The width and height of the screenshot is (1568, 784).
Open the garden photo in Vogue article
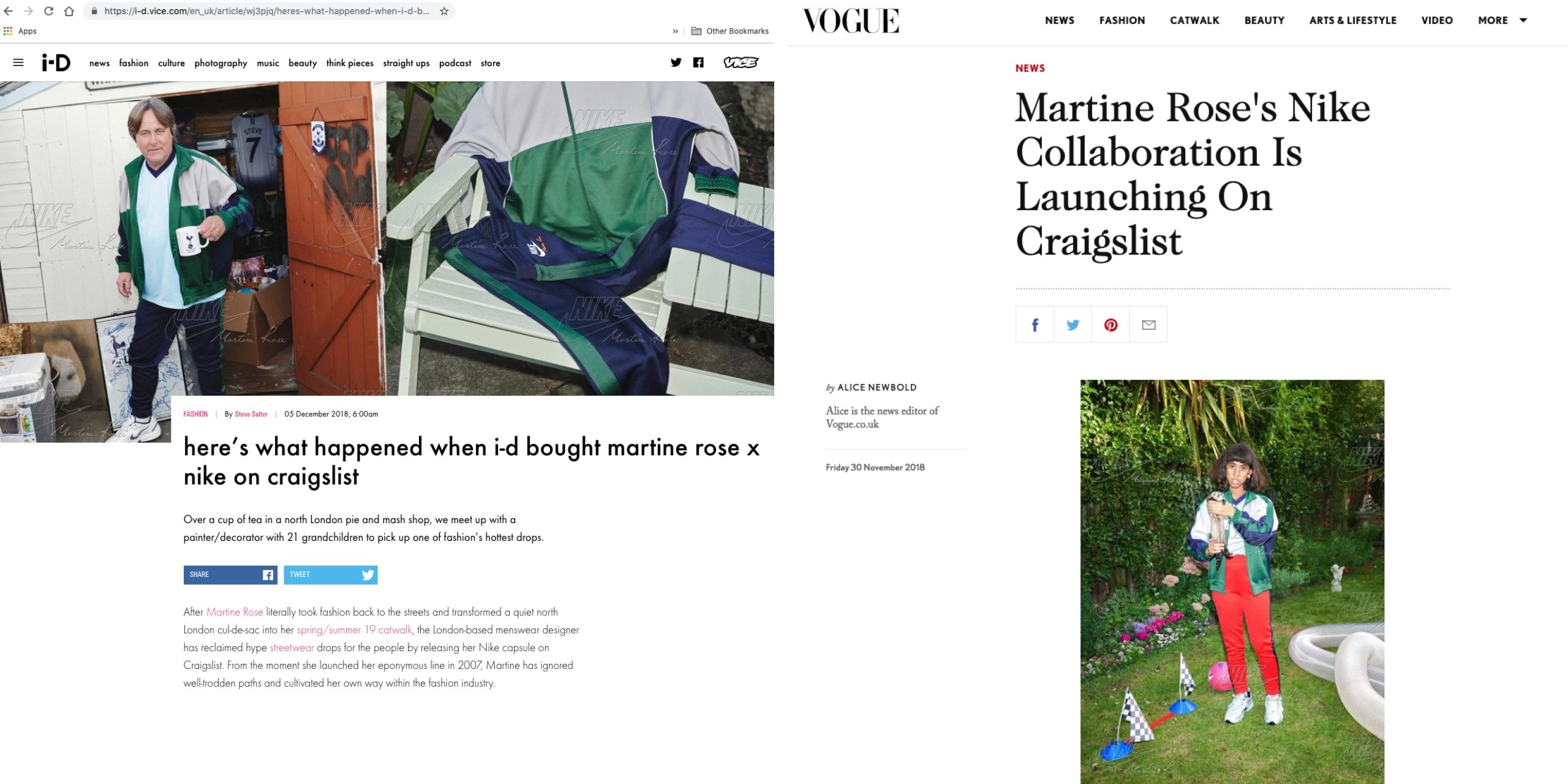1232,582
